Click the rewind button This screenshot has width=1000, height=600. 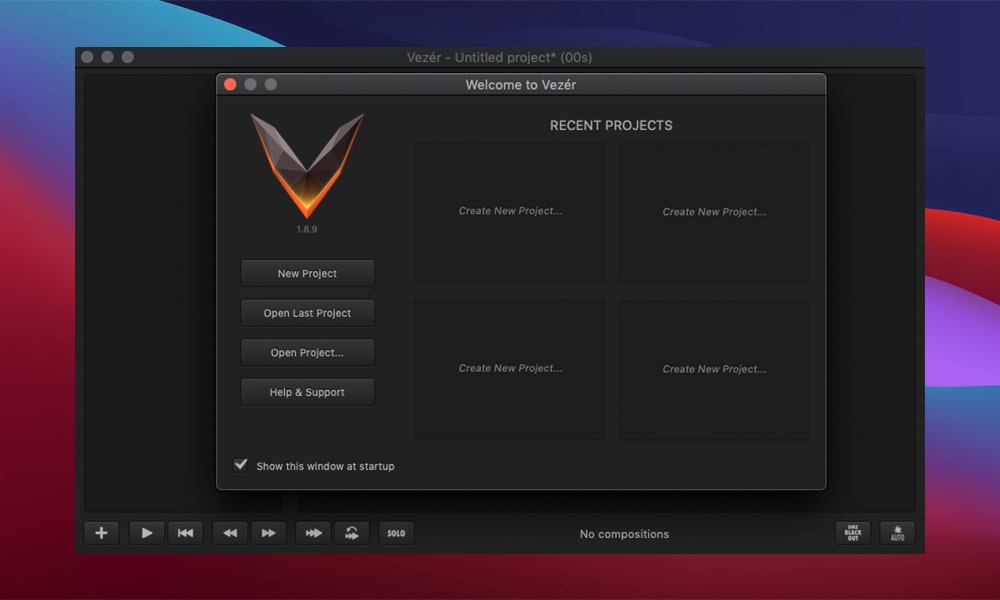(230, 533)
